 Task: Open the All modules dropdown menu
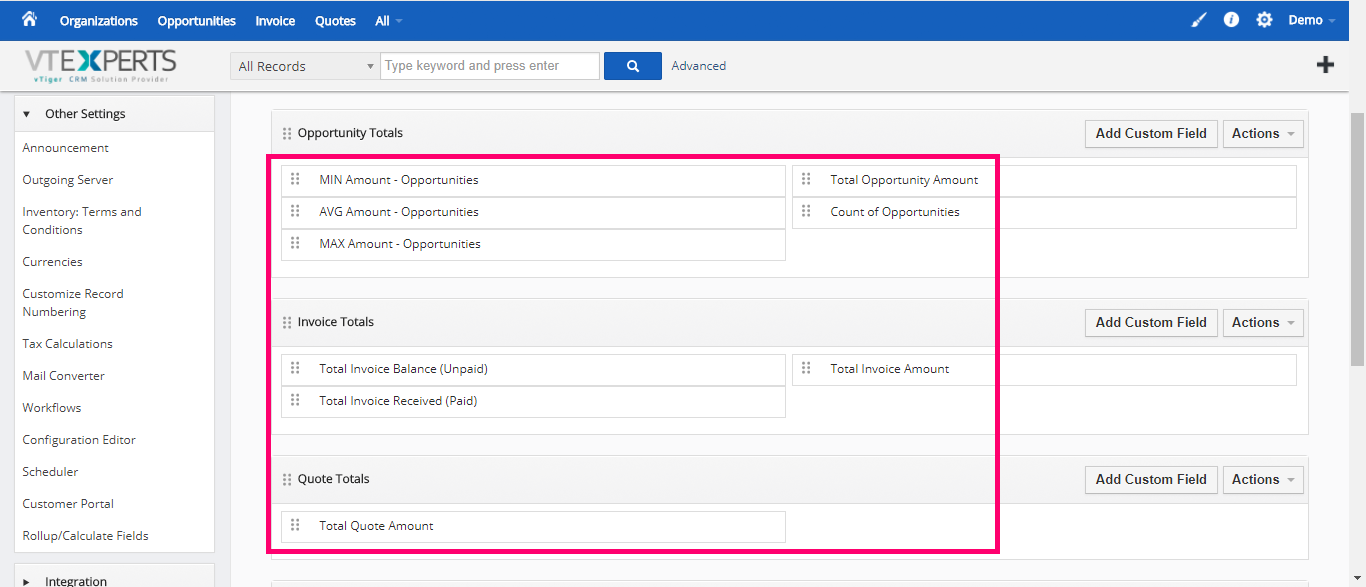tap(389, 21)
